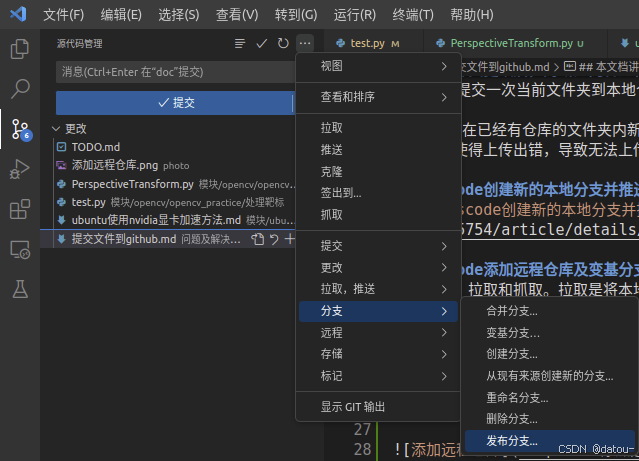
Task: Open the Search view in activity bar
Action: 20,89
